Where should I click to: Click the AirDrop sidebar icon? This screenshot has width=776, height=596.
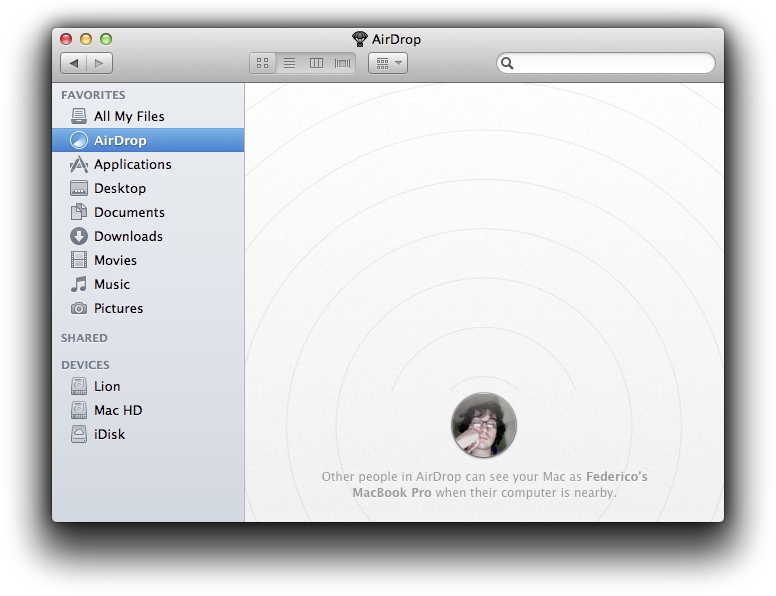pos(79,140)
